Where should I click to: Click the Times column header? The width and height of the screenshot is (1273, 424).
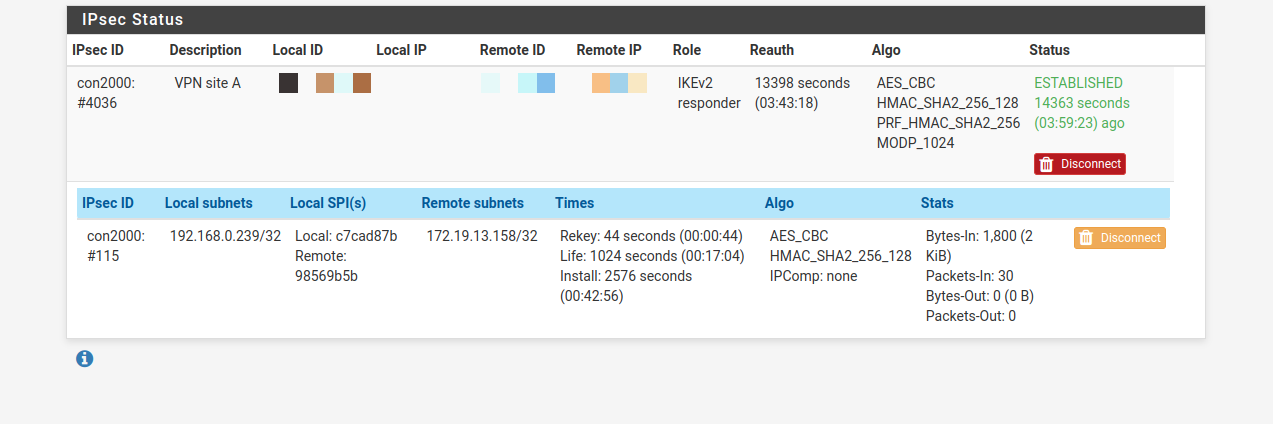tap(575, 203)
